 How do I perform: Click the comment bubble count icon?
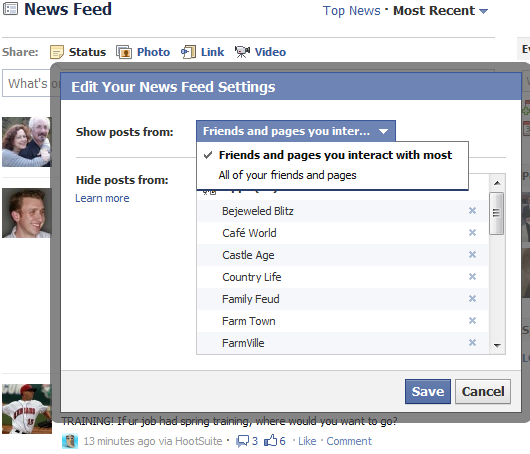point(242,441)
